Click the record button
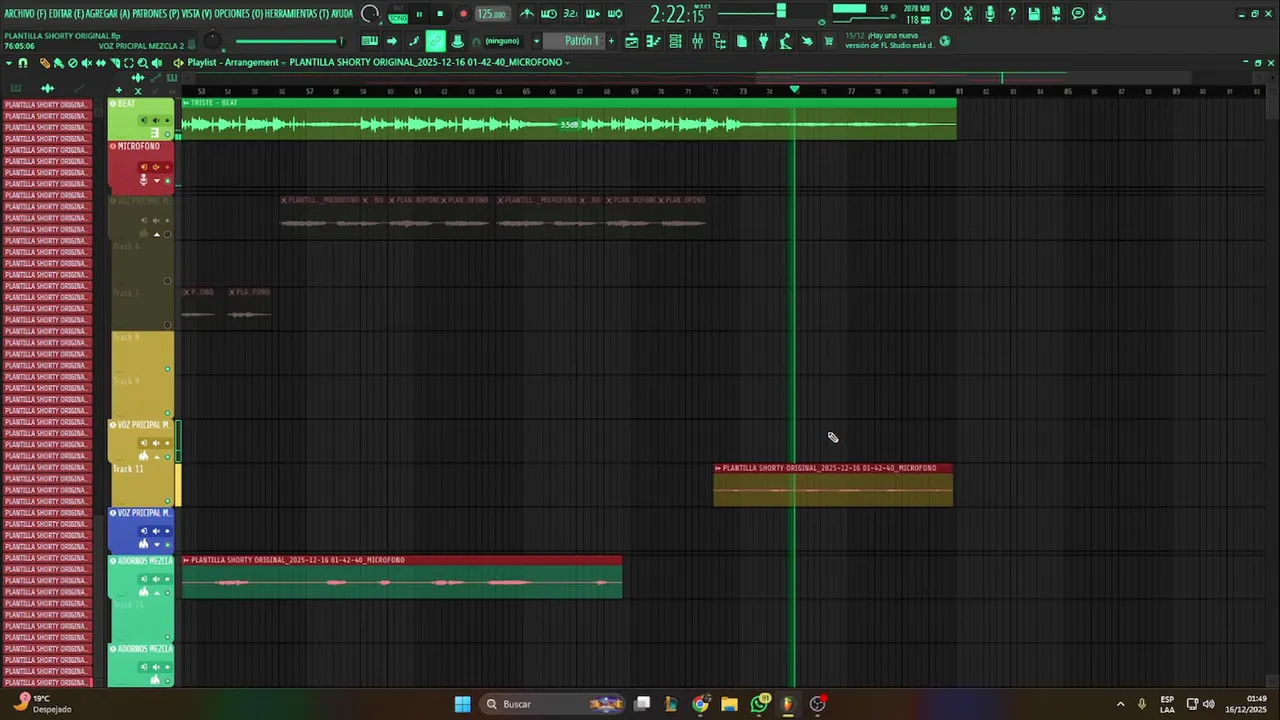The image size is (1280, 720). (x=463, y=14)
